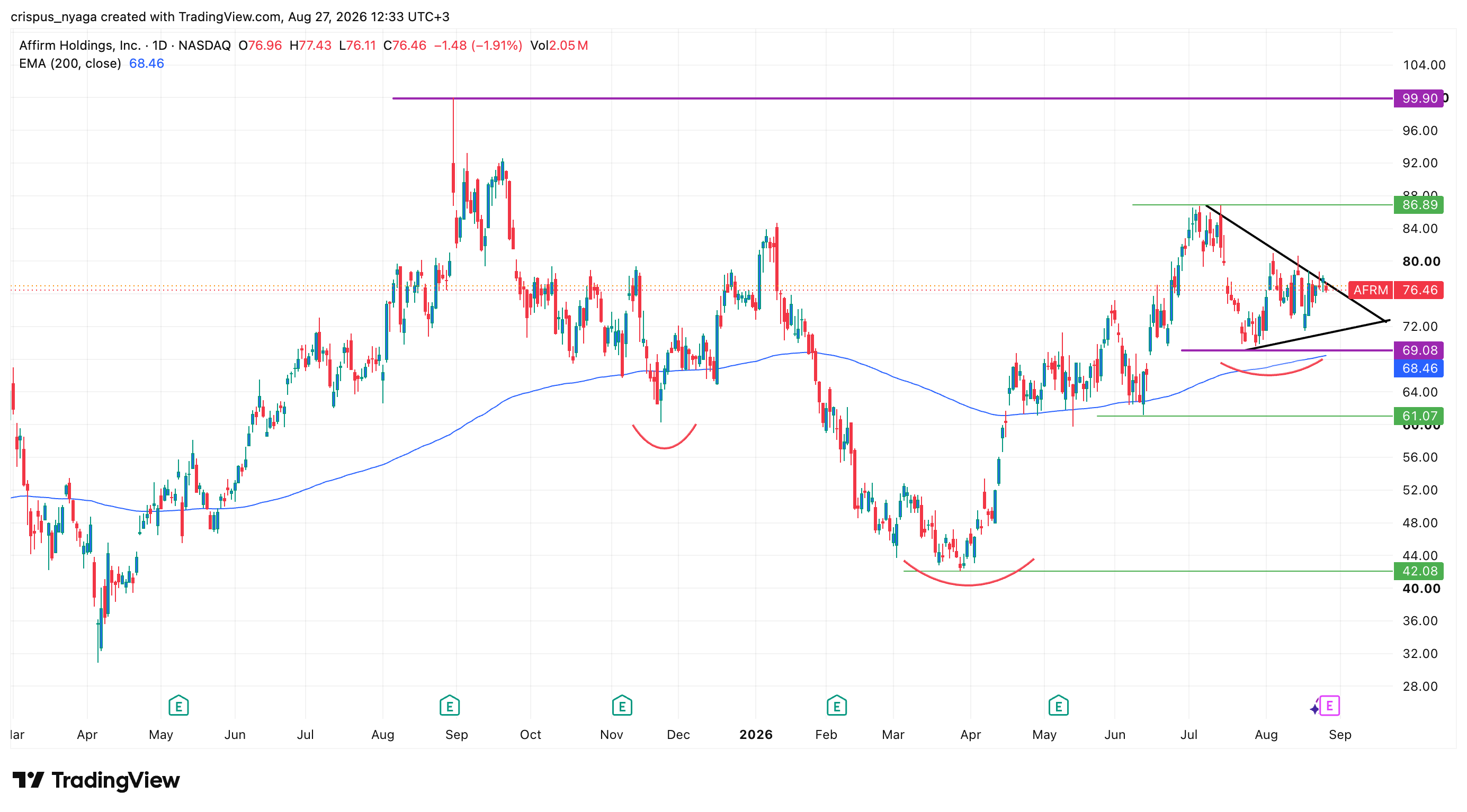Click the earnings E marker just before Jun 2025
Viewport: 1467px width, 812px height.
point(178,706)
